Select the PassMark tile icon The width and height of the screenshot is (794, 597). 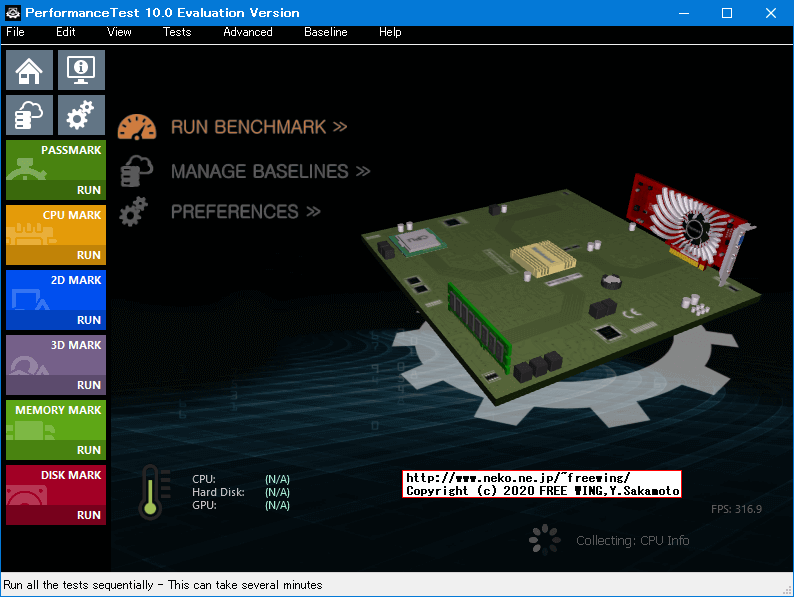point(26,170)
